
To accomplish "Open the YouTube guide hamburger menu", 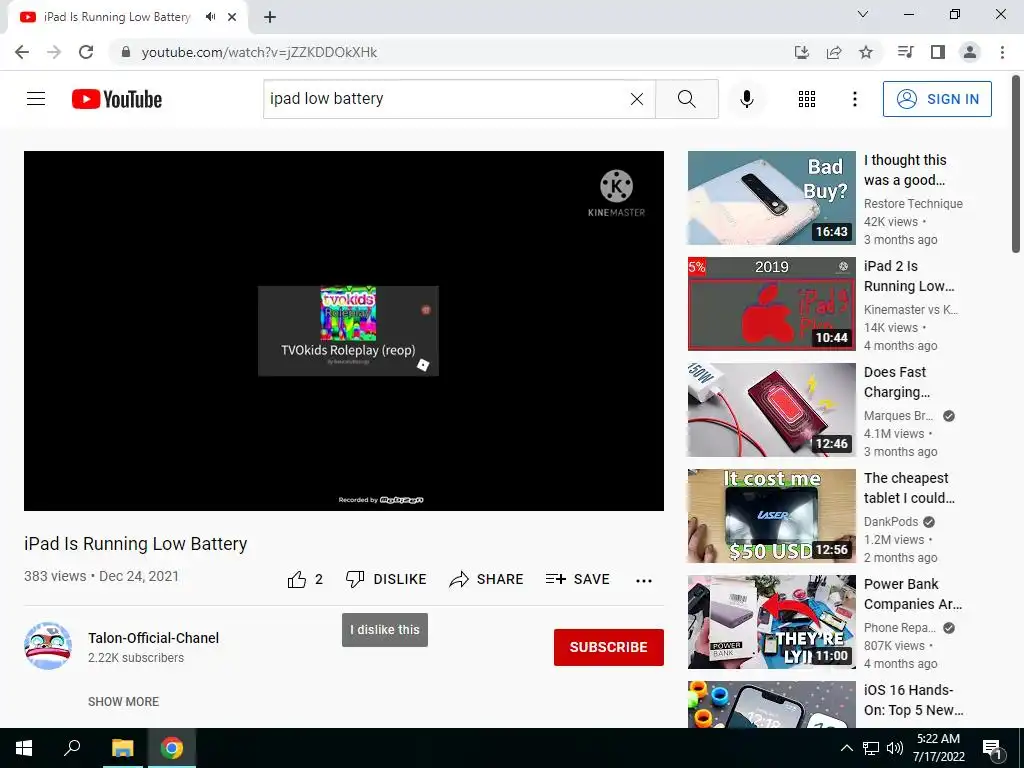I will click(36, 99).
